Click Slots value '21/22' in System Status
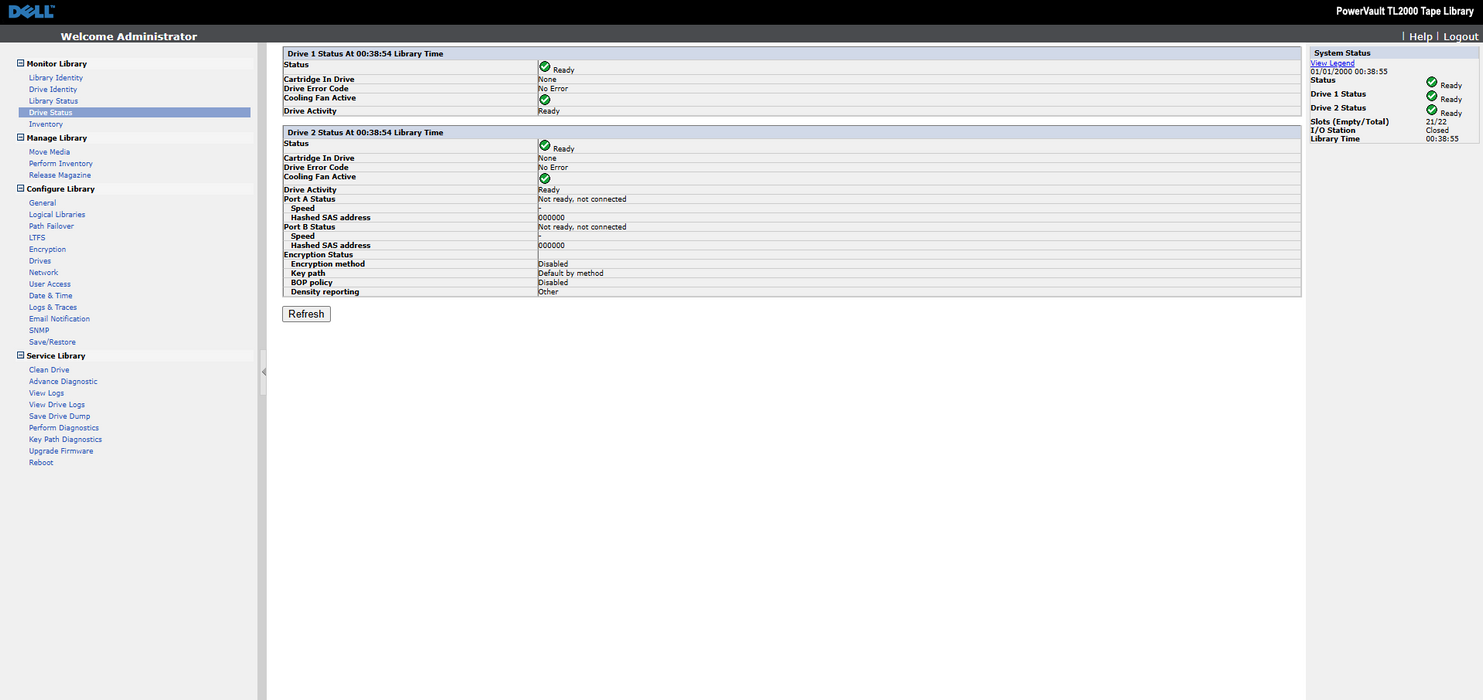 point(1436,122)
